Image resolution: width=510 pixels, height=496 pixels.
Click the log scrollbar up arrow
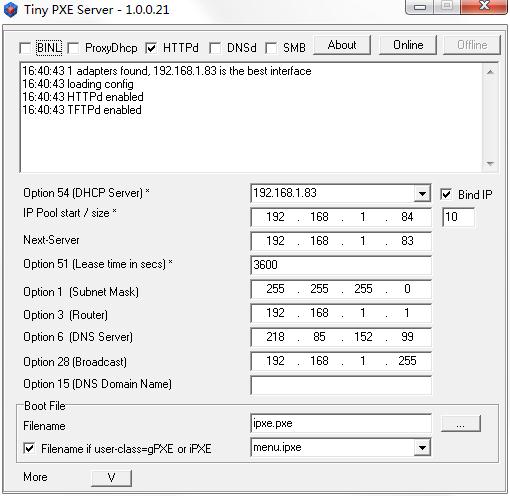click(x=490, y=72)
